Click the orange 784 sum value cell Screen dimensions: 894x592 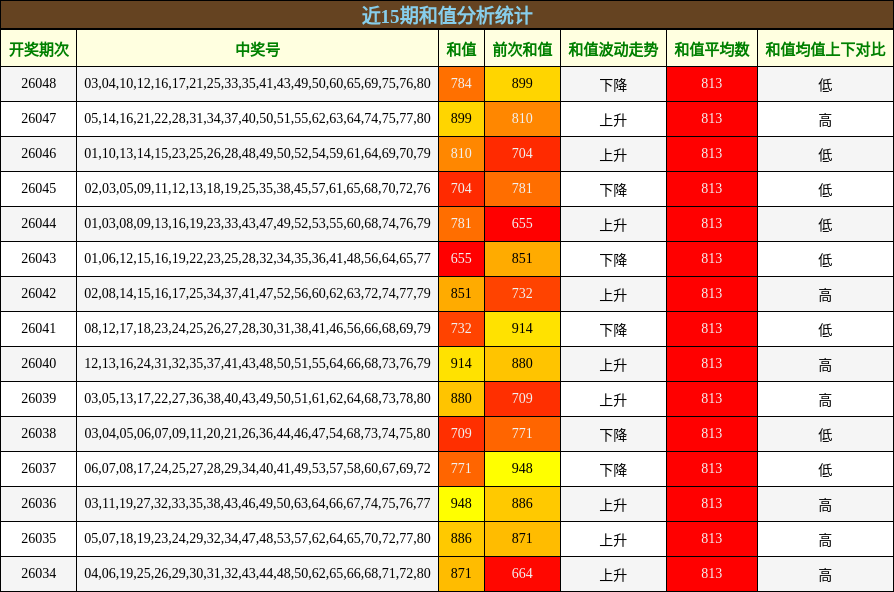[461, 84]
